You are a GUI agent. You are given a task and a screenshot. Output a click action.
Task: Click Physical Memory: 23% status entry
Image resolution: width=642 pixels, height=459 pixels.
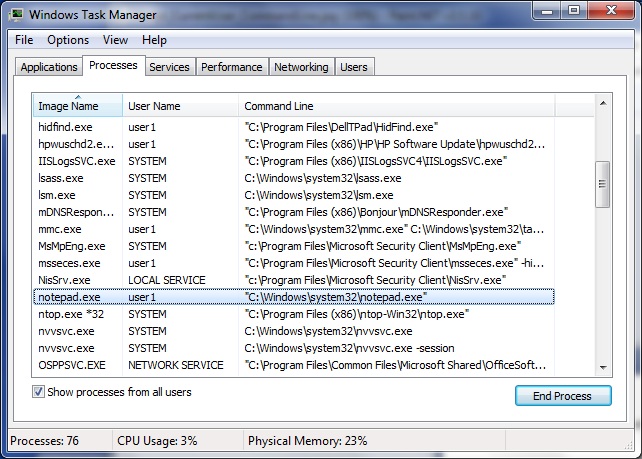point(307,441)
